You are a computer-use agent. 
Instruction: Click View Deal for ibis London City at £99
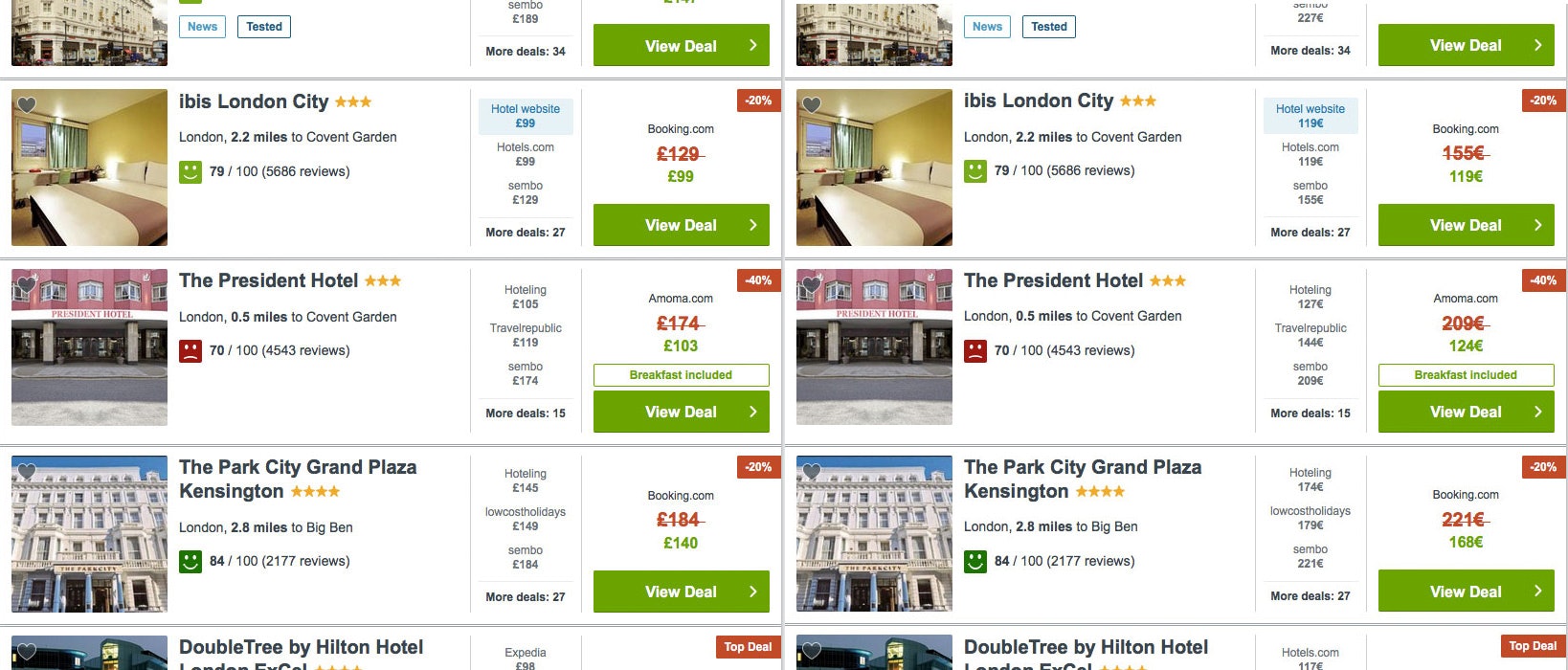click(x=682, y=225)
